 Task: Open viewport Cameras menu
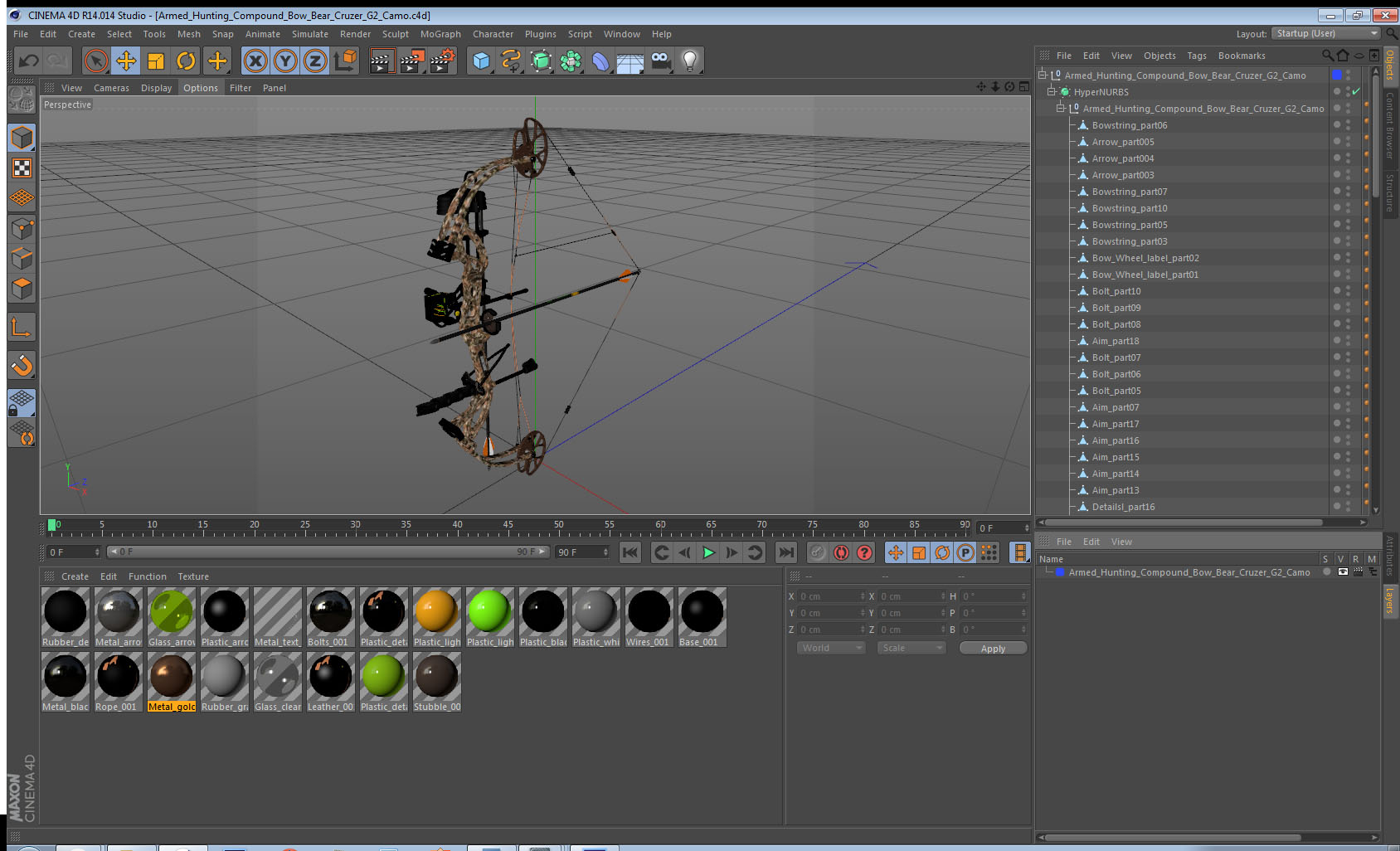tap(111, 88)
